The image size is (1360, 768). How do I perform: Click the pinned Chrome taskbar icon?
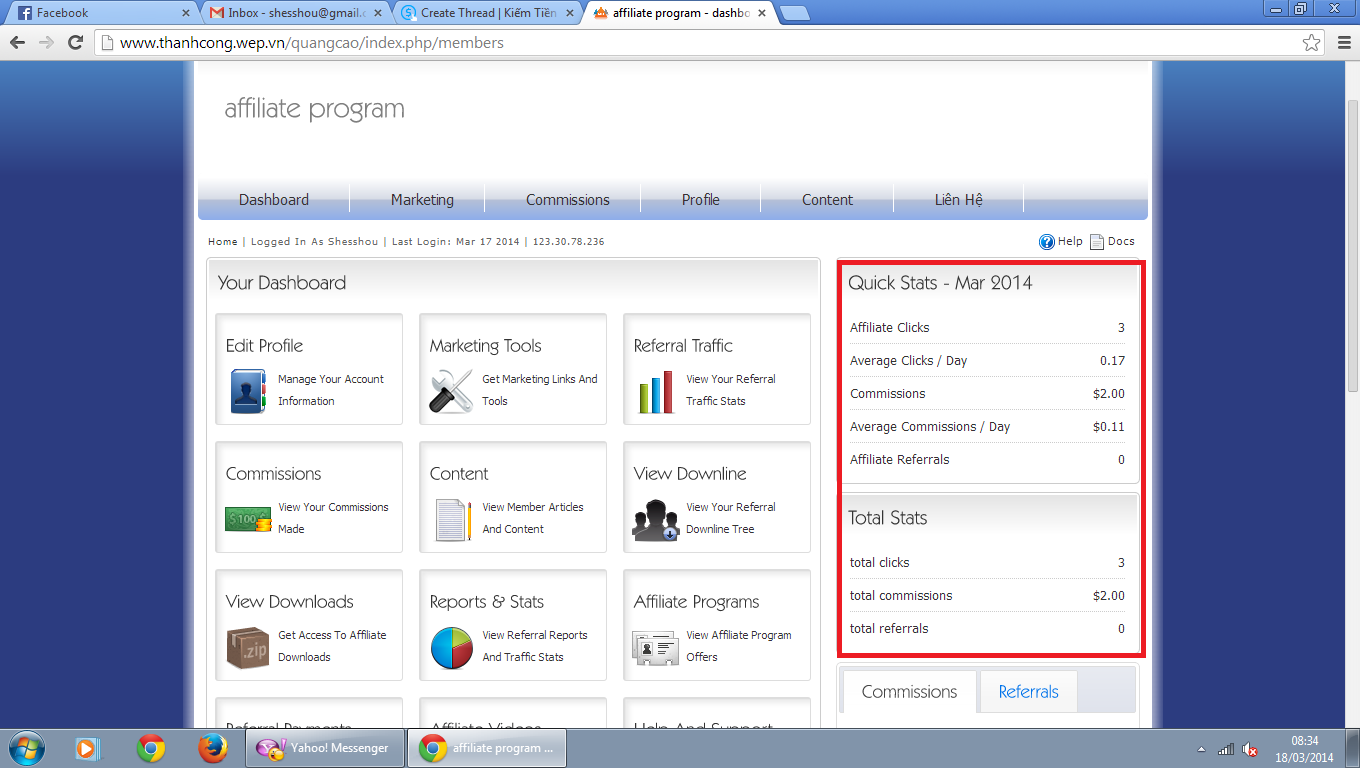[x=151, y=748]
